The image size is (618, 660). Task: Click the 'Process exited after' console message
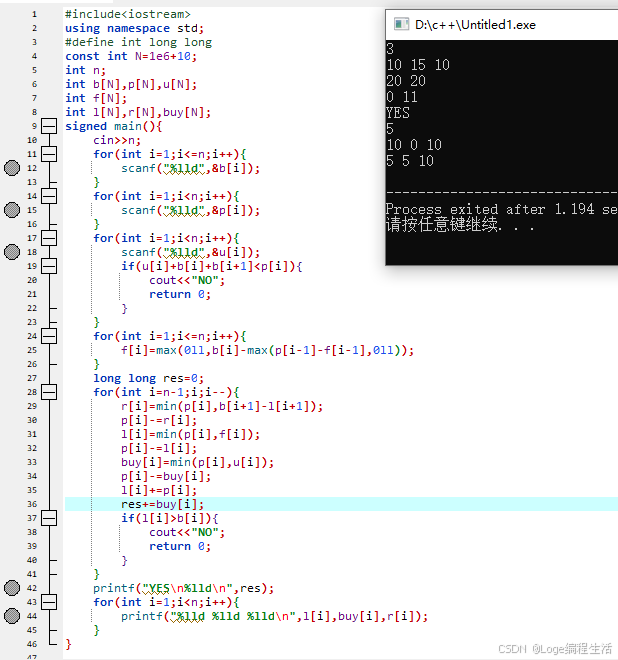pos(502,209)
